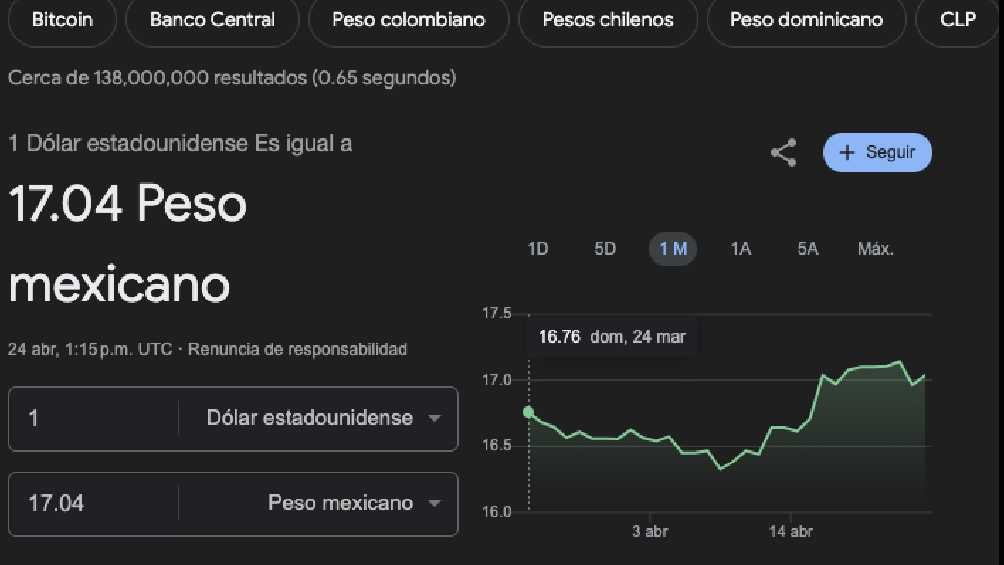Choose the Pesos chilenos chip

[x=607, y=20]
